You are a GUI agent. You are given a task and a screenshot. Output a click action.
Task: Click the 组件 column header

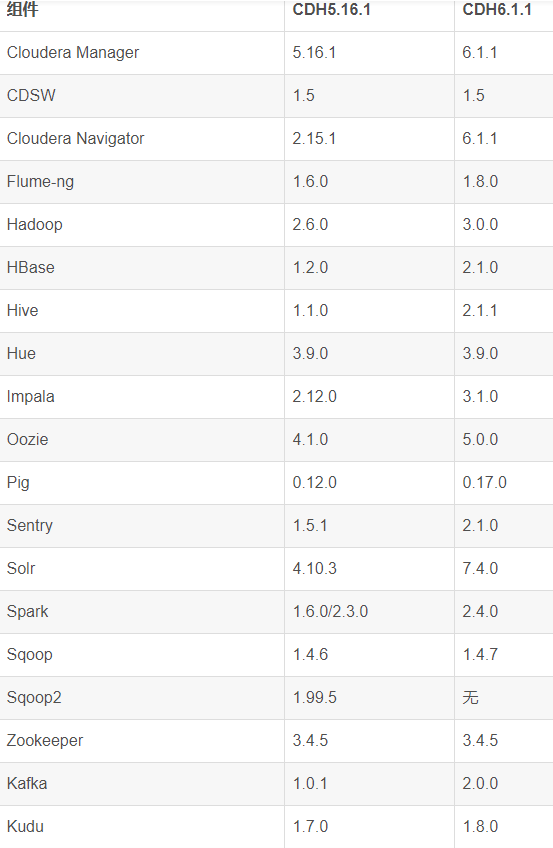click(x=22, y=10)
